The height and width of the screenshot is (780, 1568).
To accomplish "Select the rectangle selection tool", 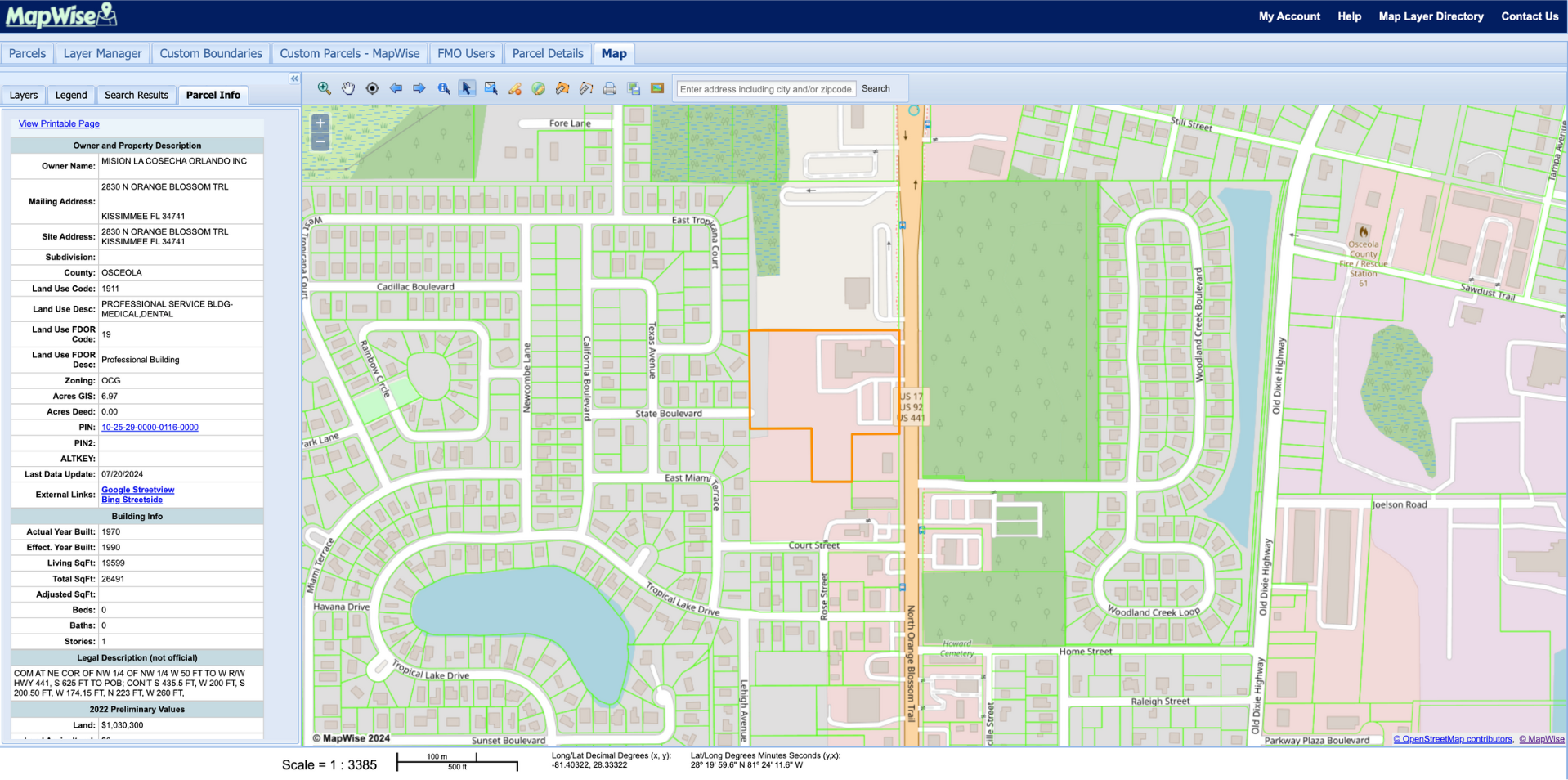I will [x=491, y=88].
